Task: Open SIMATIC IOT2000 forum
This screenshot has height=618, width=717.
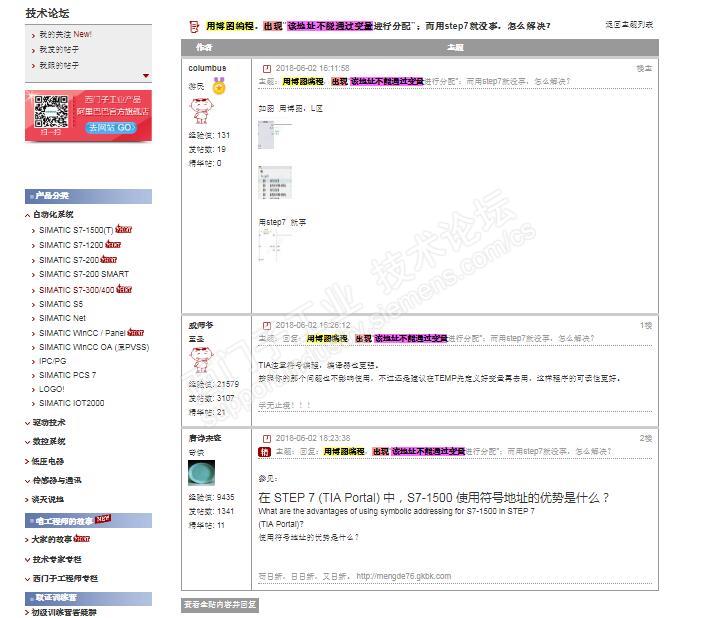Action: pos(71,403)
